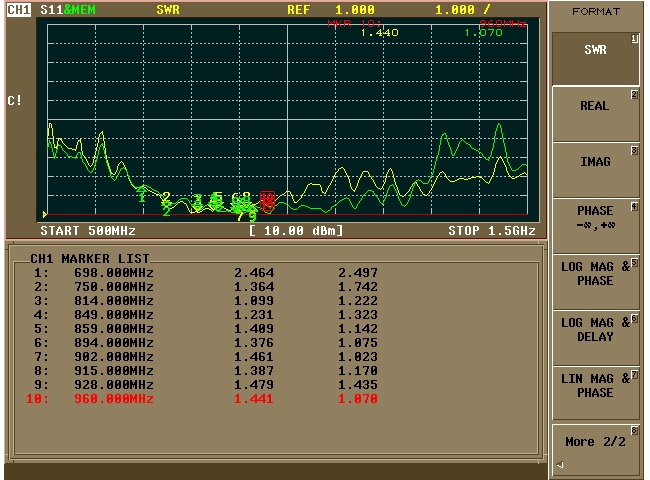Click red value 1.441 in marker list

[254, 399]
